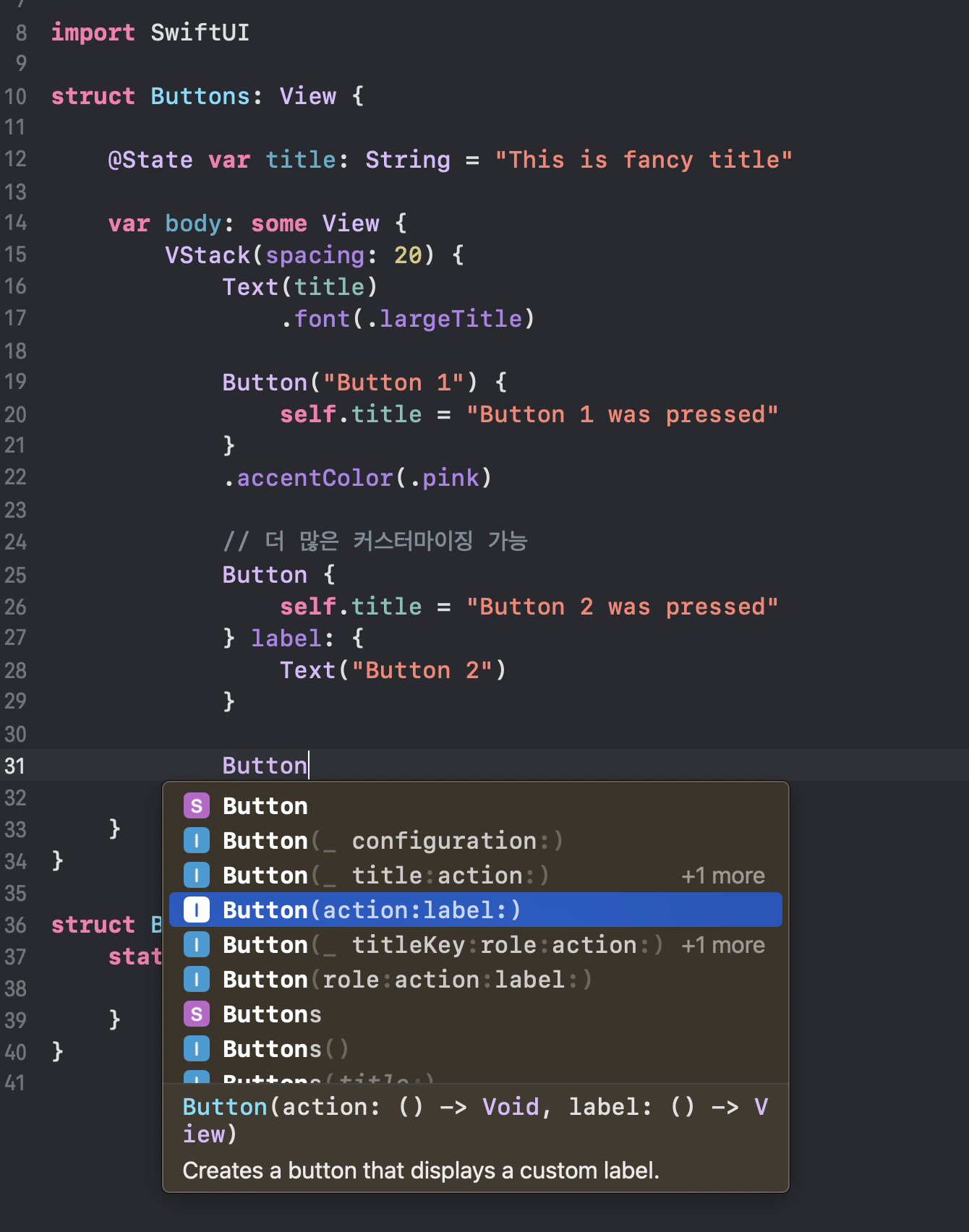The width and height of the screenshot is (969, 1232).
Task: Click line number 19 in gutter
Action: [15, 382]
